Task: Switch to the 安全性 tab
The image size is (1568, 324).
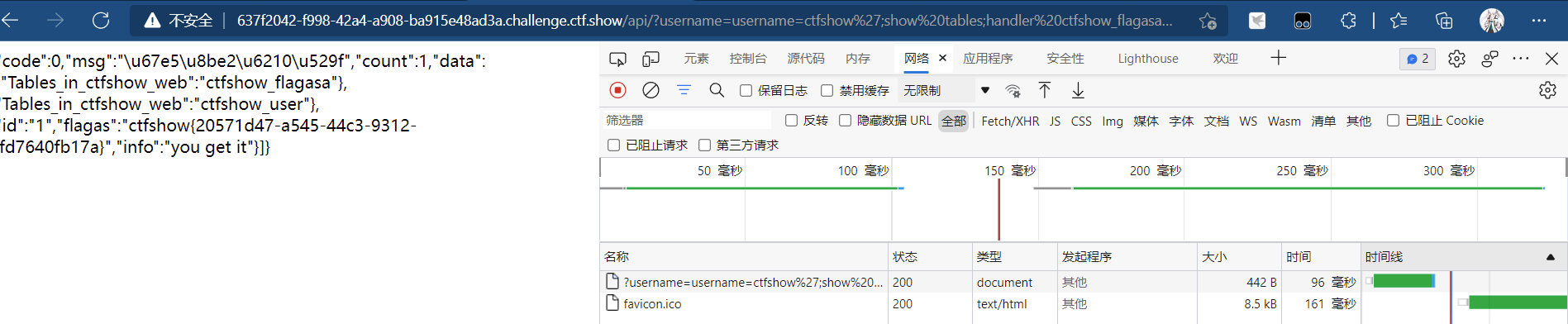Action: coord(1065,59)
